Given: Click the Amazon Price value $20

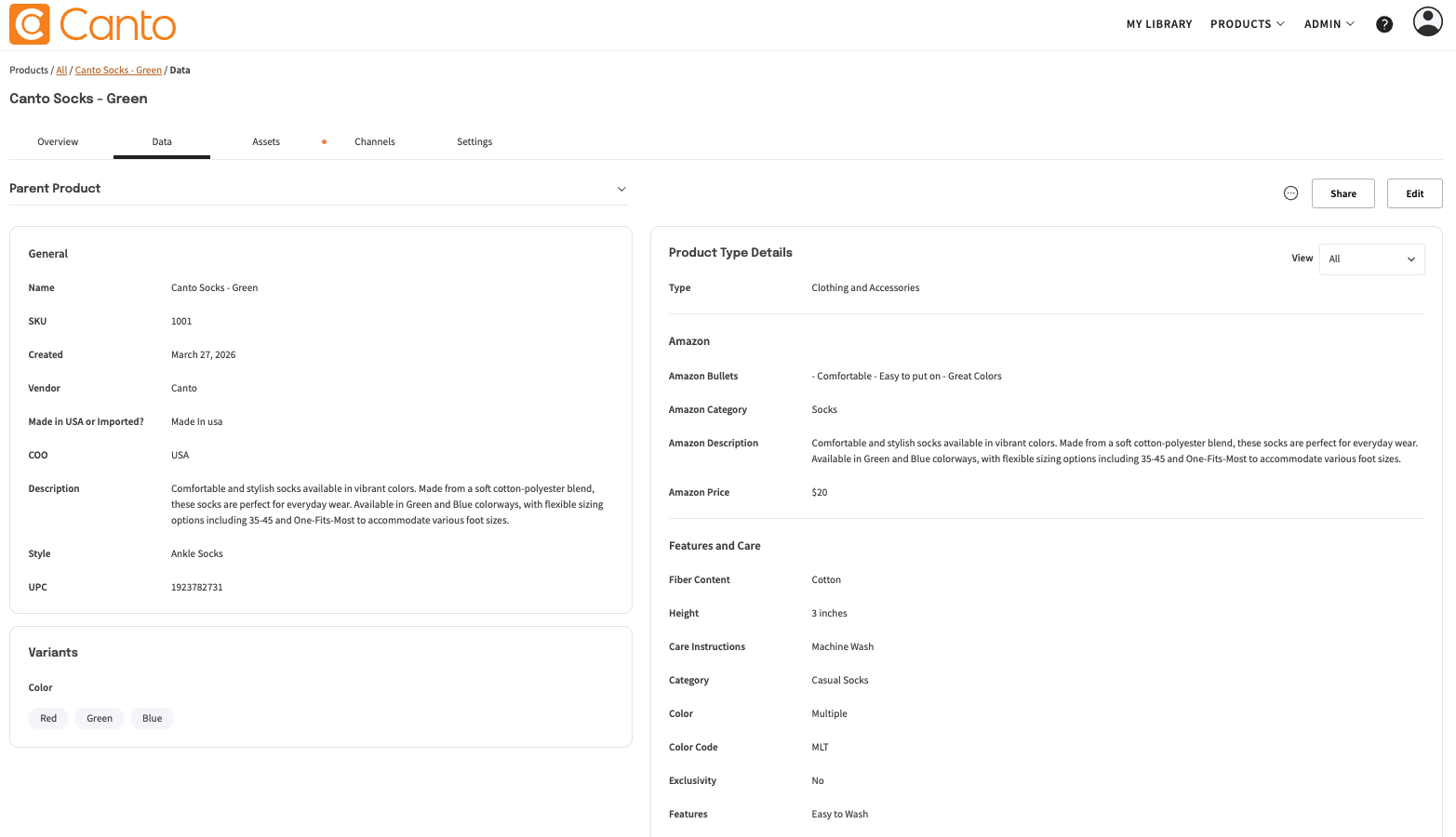Looking at the screenshot, I should [x=820, y=493].
